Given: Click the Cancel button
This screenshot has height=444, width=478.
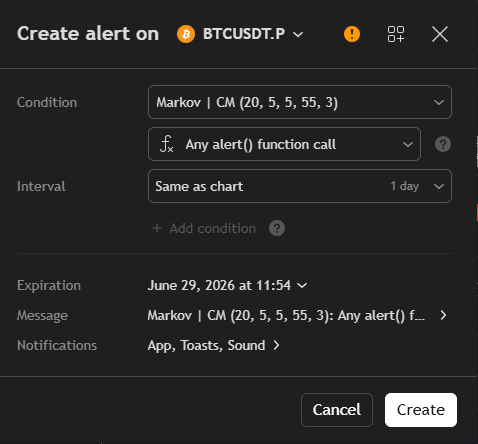Looking at the screenshot, I should point(337,410).
